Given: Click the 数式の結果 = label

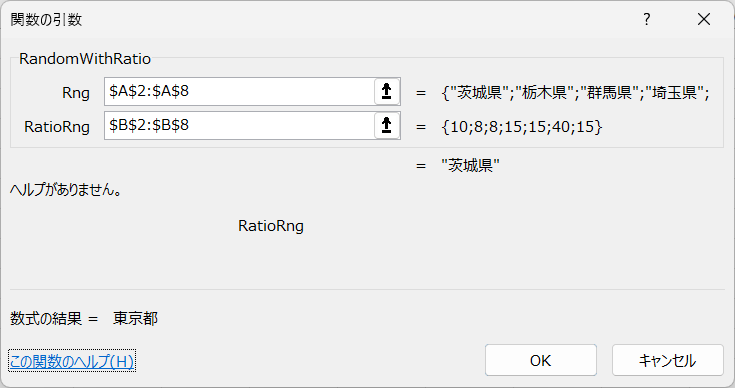Looking at the screenshot, I should click(54, 319).
